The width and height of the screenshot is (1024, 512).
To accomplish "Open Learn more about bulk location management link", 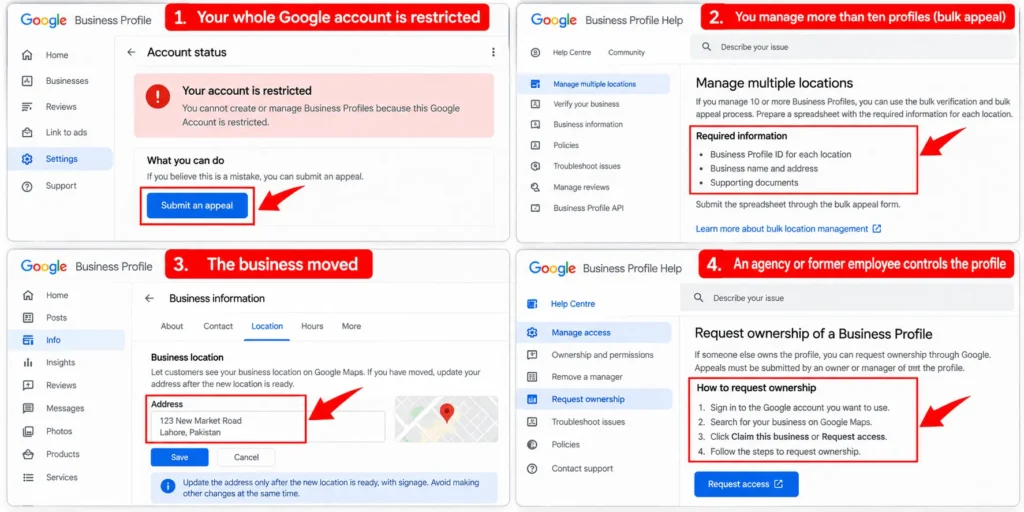I will 788,229.
